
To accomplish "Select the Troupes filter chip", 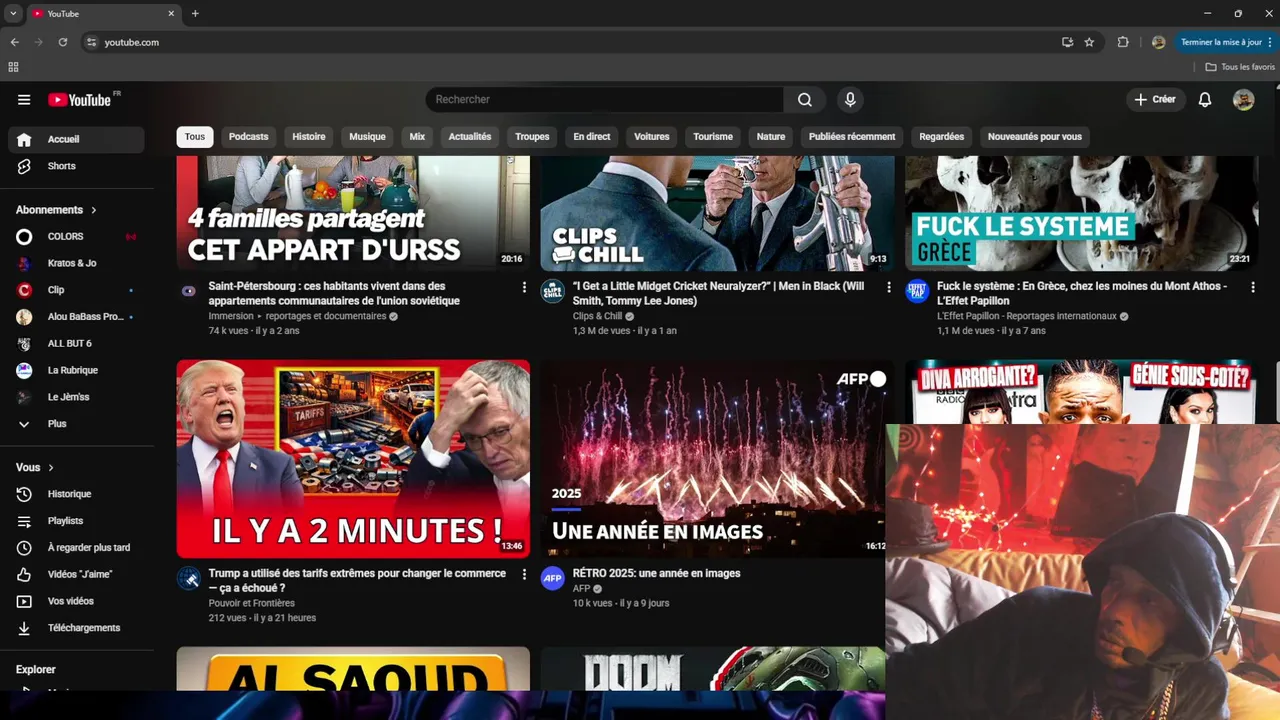I will (532, 137).
